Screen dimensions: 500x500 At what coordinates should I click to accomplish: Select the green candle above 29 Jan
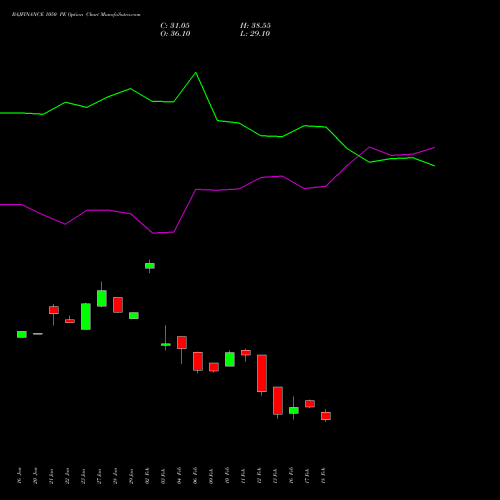point(134,315)
